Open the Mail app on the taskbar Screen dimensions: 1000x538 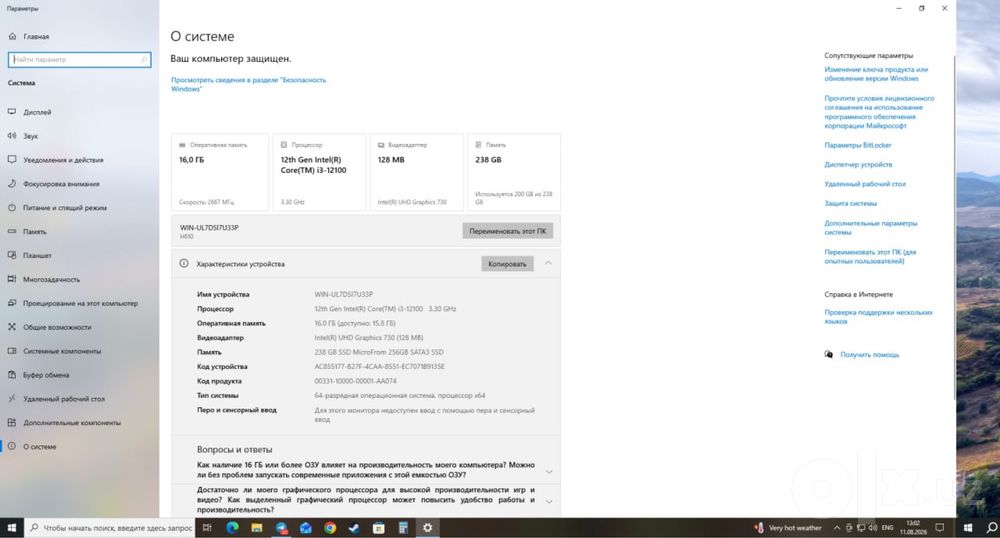305,528
